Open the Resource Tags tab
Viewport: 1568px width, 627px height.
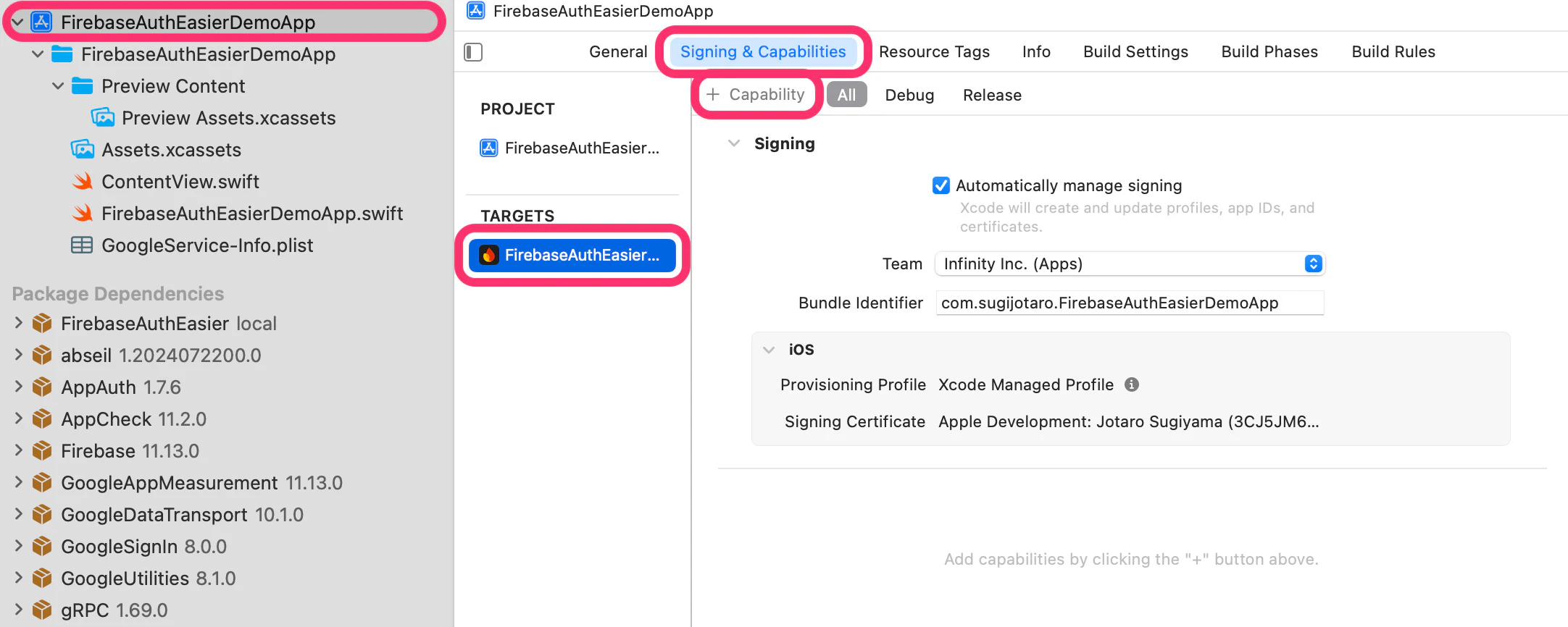[x=934, y=51]
